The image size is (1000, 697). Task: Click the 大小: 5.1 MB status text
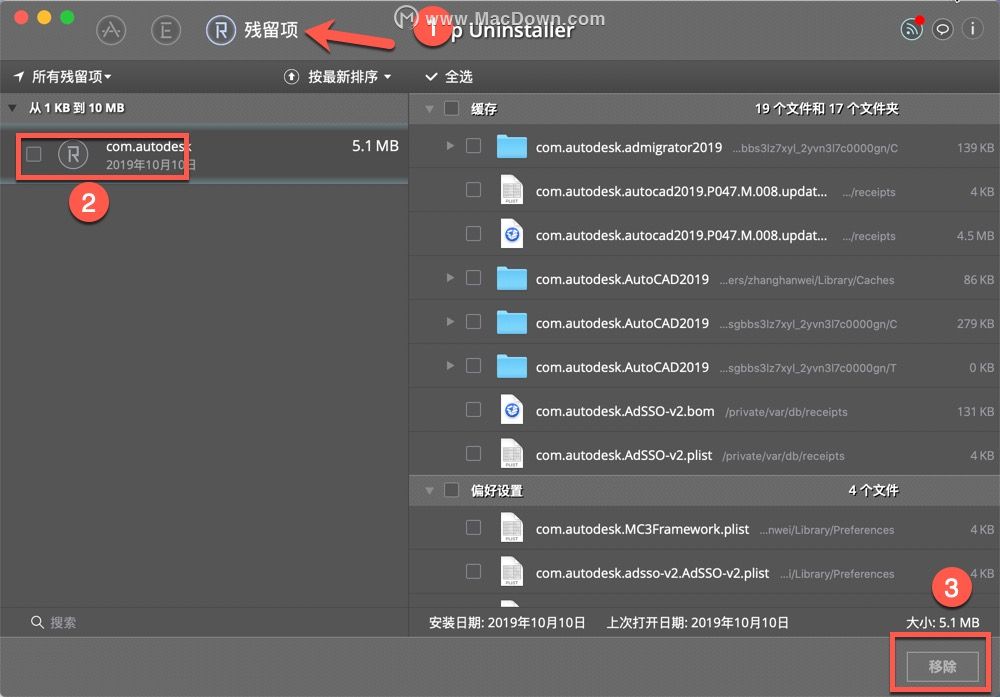[x=943, y=622]
